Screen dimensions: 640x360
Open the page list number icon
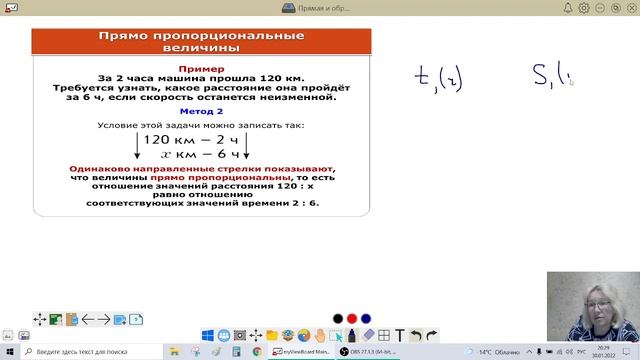click(136, 319)
